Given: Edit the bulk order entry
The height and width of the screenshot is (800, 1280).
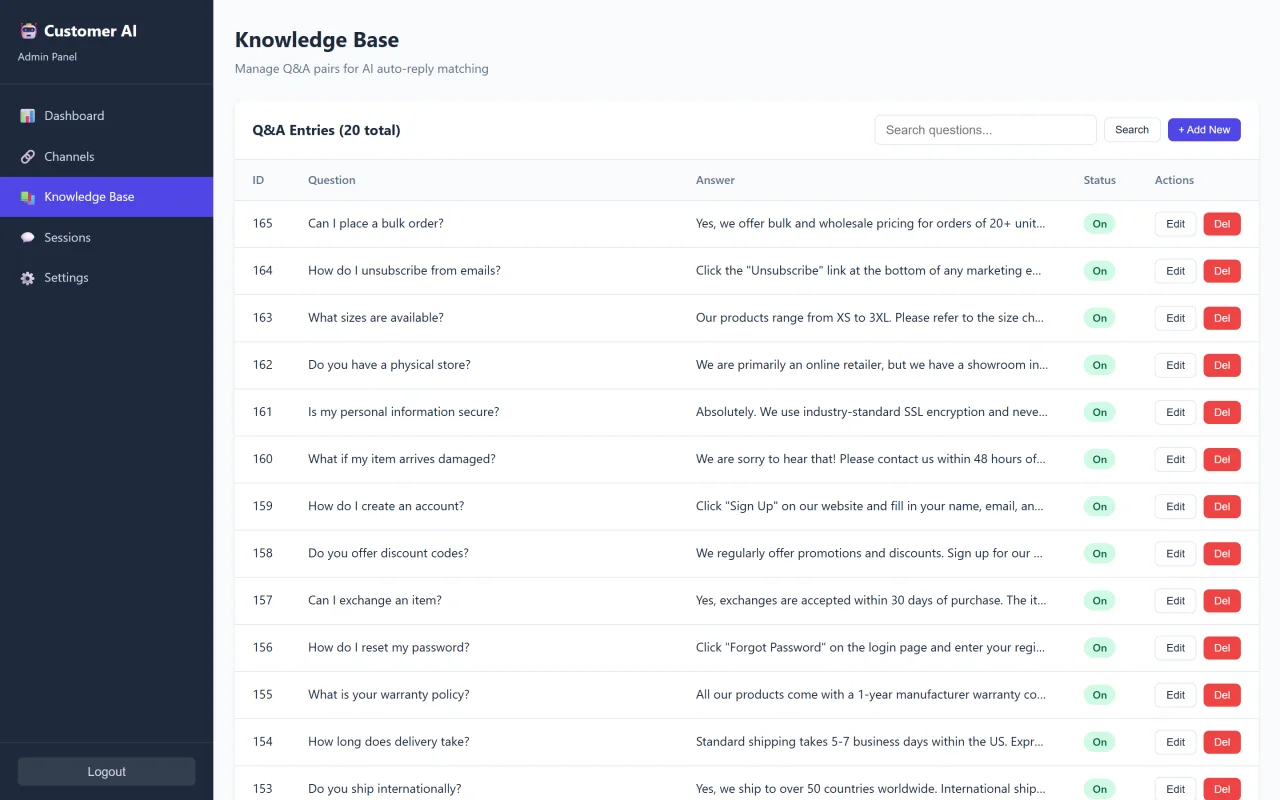Looking at the screenshot, I should tap(1175, 224).
